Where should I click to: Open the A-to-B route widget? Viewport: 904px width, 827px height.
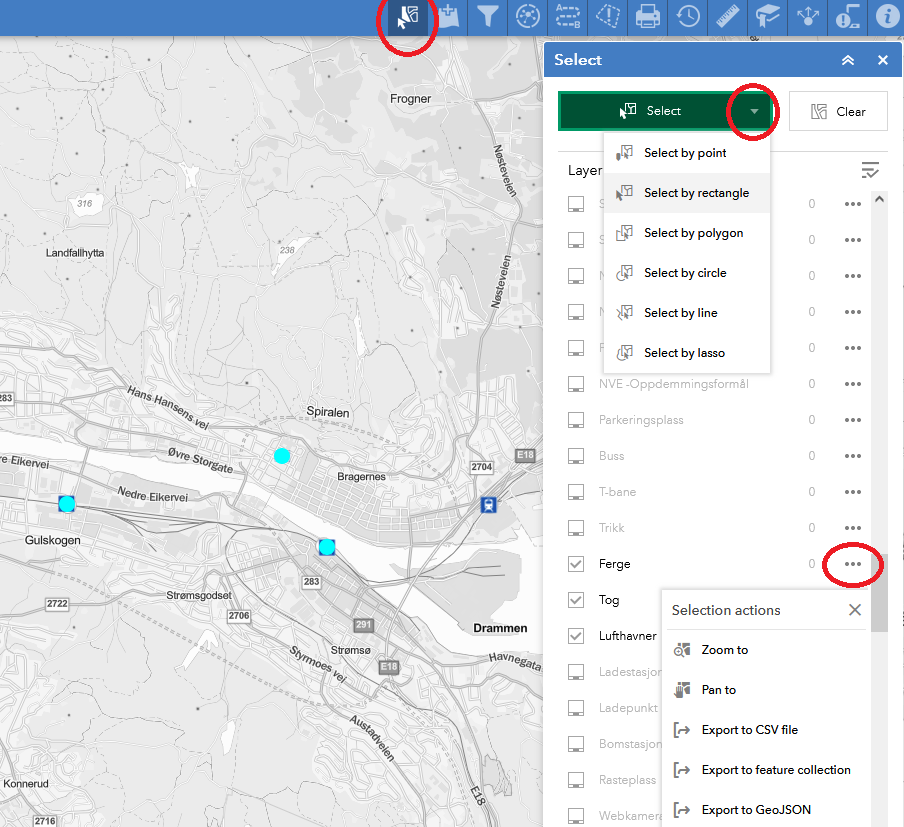(568, 17)
